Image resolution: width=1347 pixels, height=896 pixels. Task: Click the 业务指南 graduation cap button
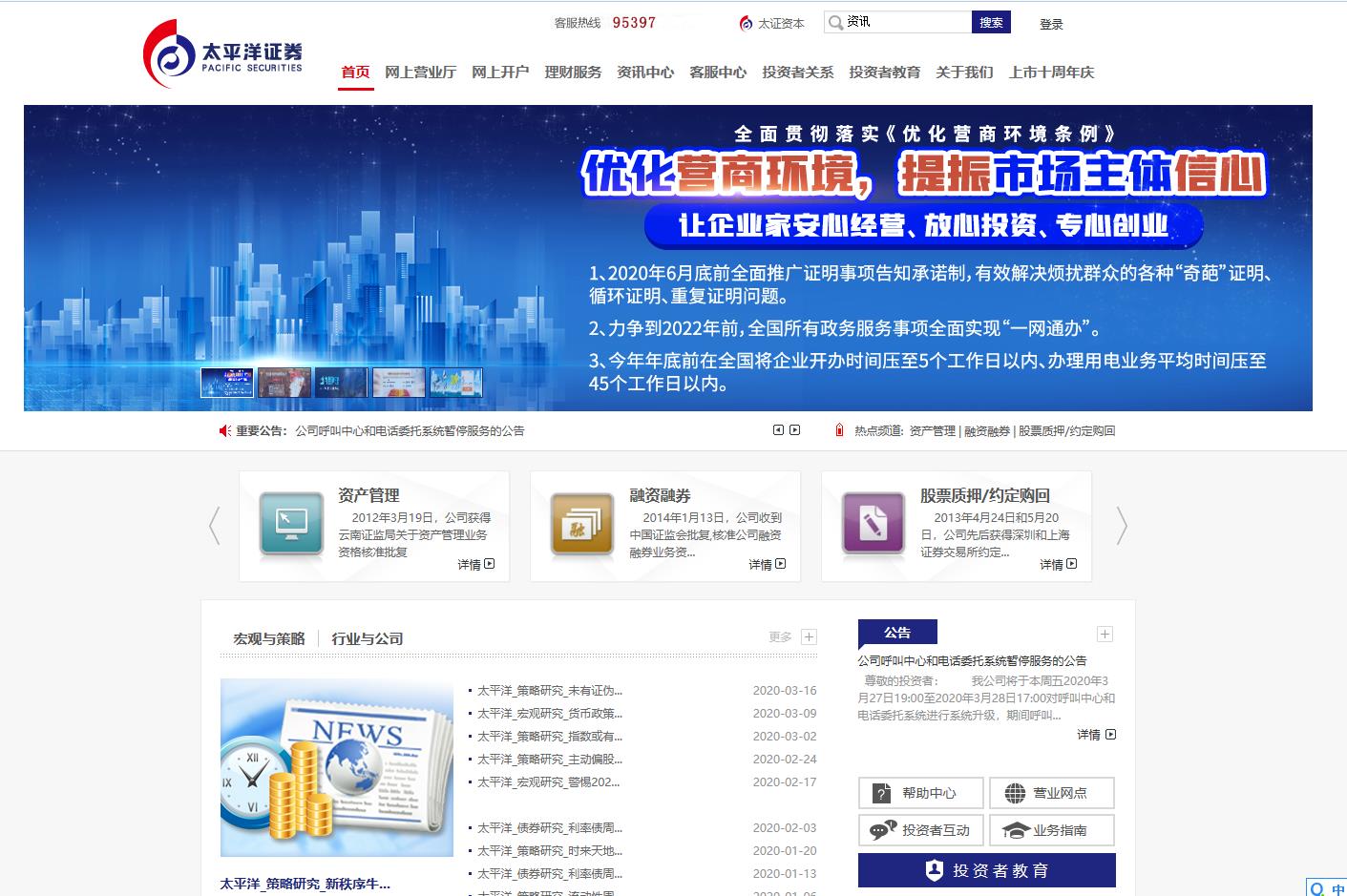(1052, 830)
